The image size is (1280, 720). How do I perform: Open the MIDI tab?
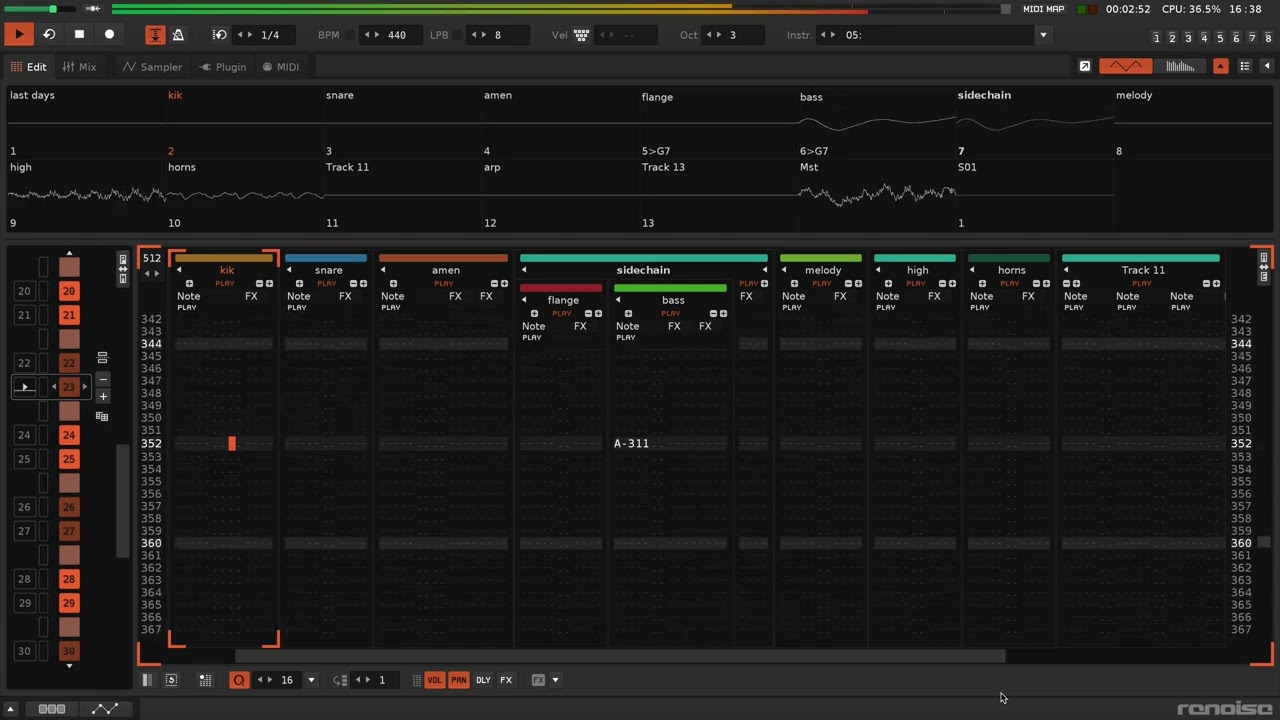click(x=281, y=67)
